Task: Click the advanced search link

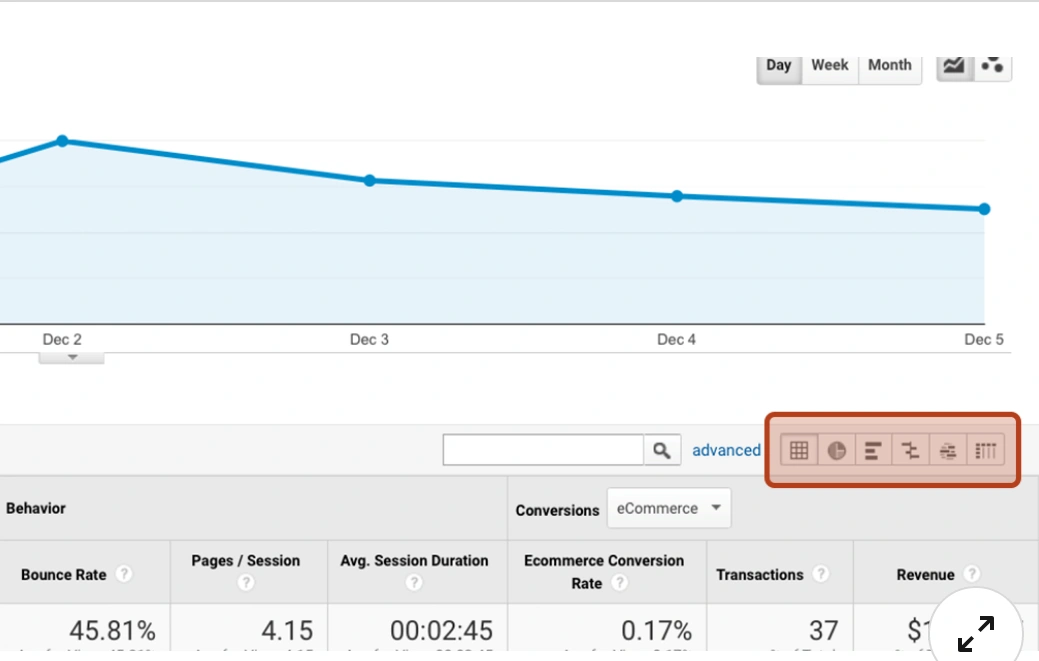Action: click(x=727, y=450)
